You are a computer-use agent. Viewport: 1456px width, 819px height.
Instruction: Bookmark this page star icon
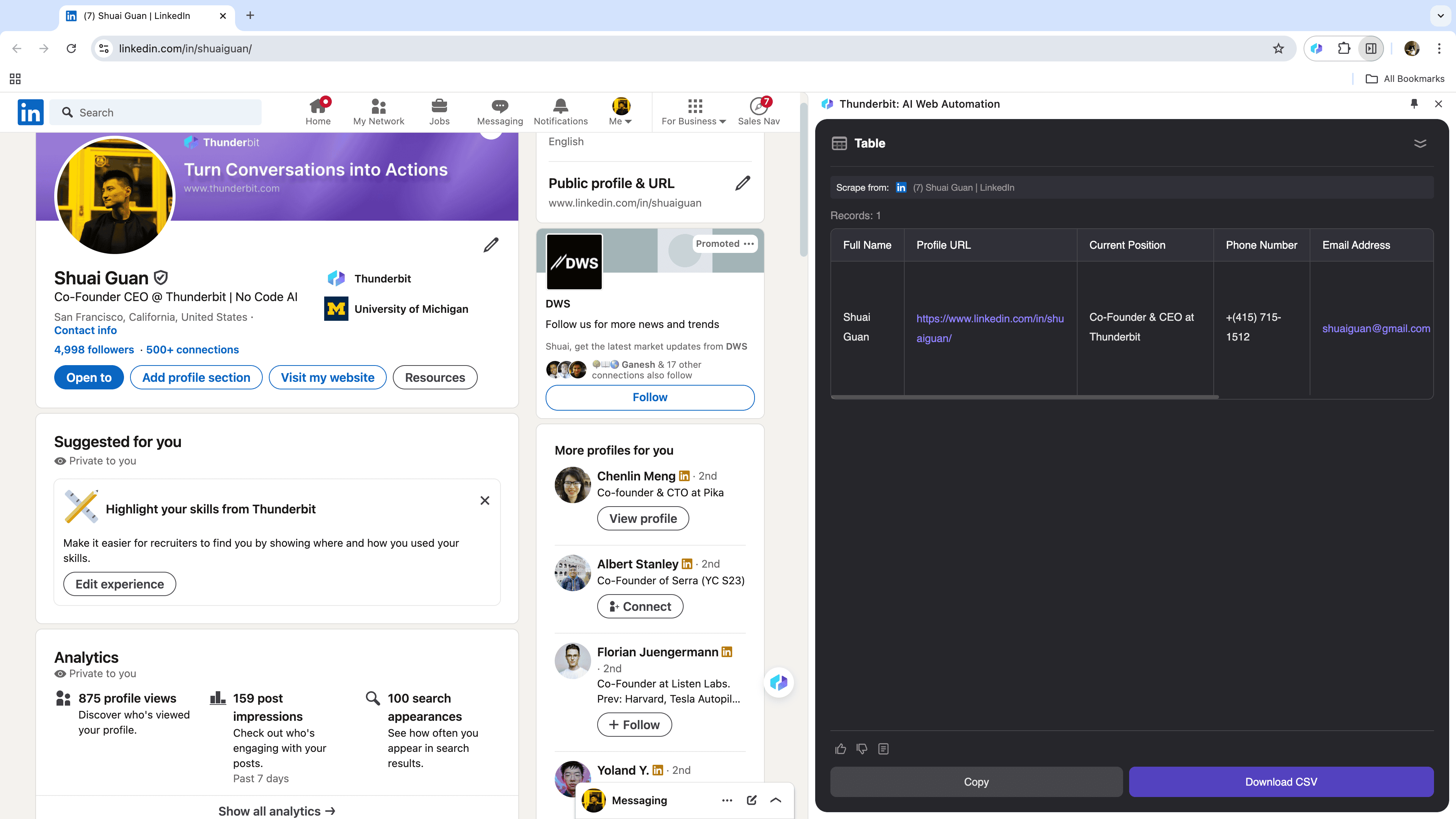coord(1279,49)
